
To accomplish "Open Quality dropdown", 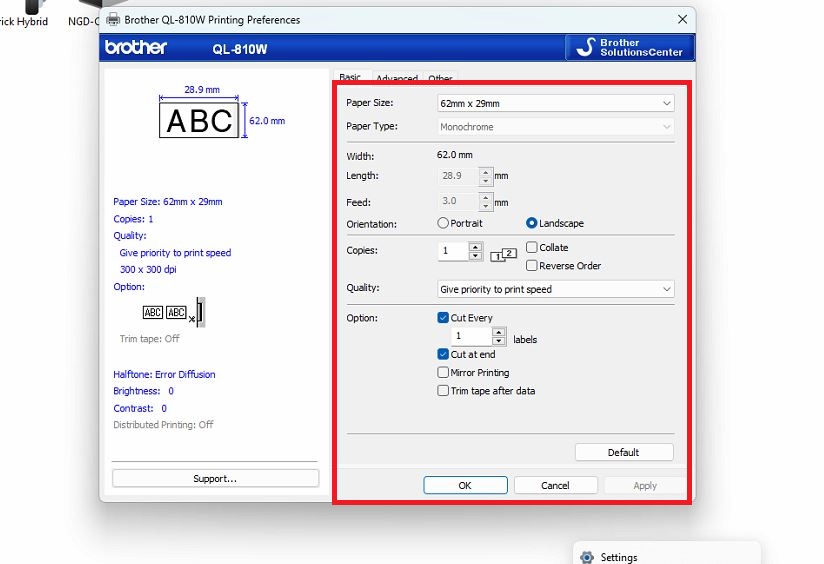I will pyautogui.click(x=555, y=289).
